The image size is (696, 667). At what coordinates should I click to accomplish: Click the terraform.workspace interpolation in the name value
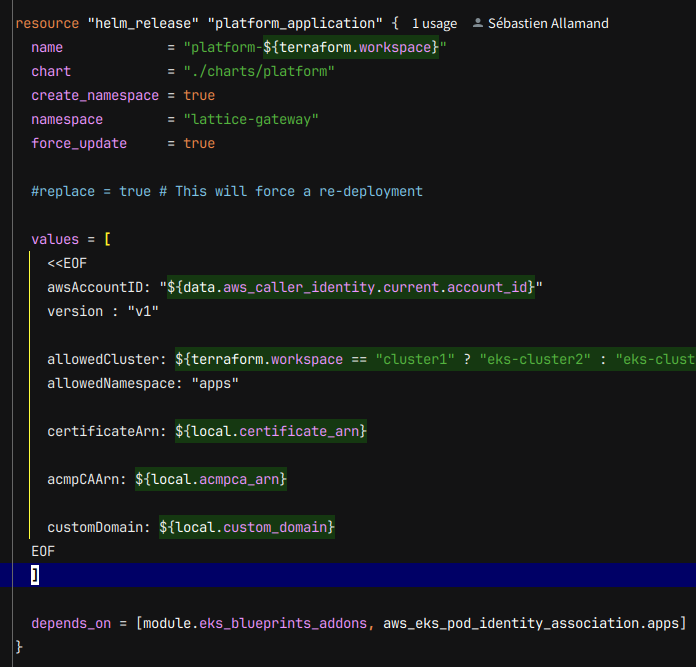pyautogui.click(x=351, y=47)
